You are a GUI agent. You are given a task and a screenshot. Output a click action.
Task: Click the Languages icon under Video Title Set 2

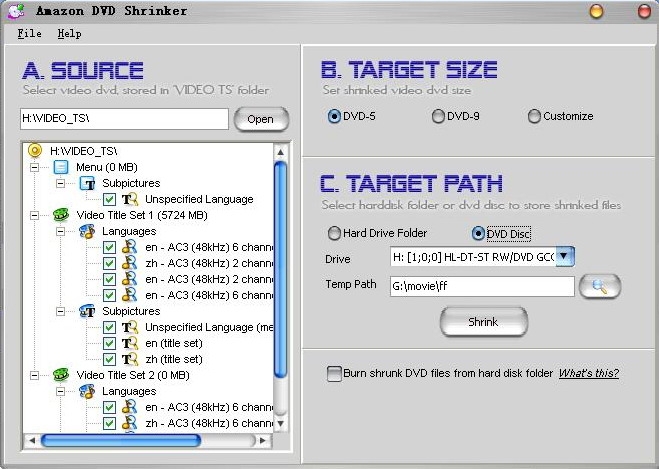click(87, 391)
